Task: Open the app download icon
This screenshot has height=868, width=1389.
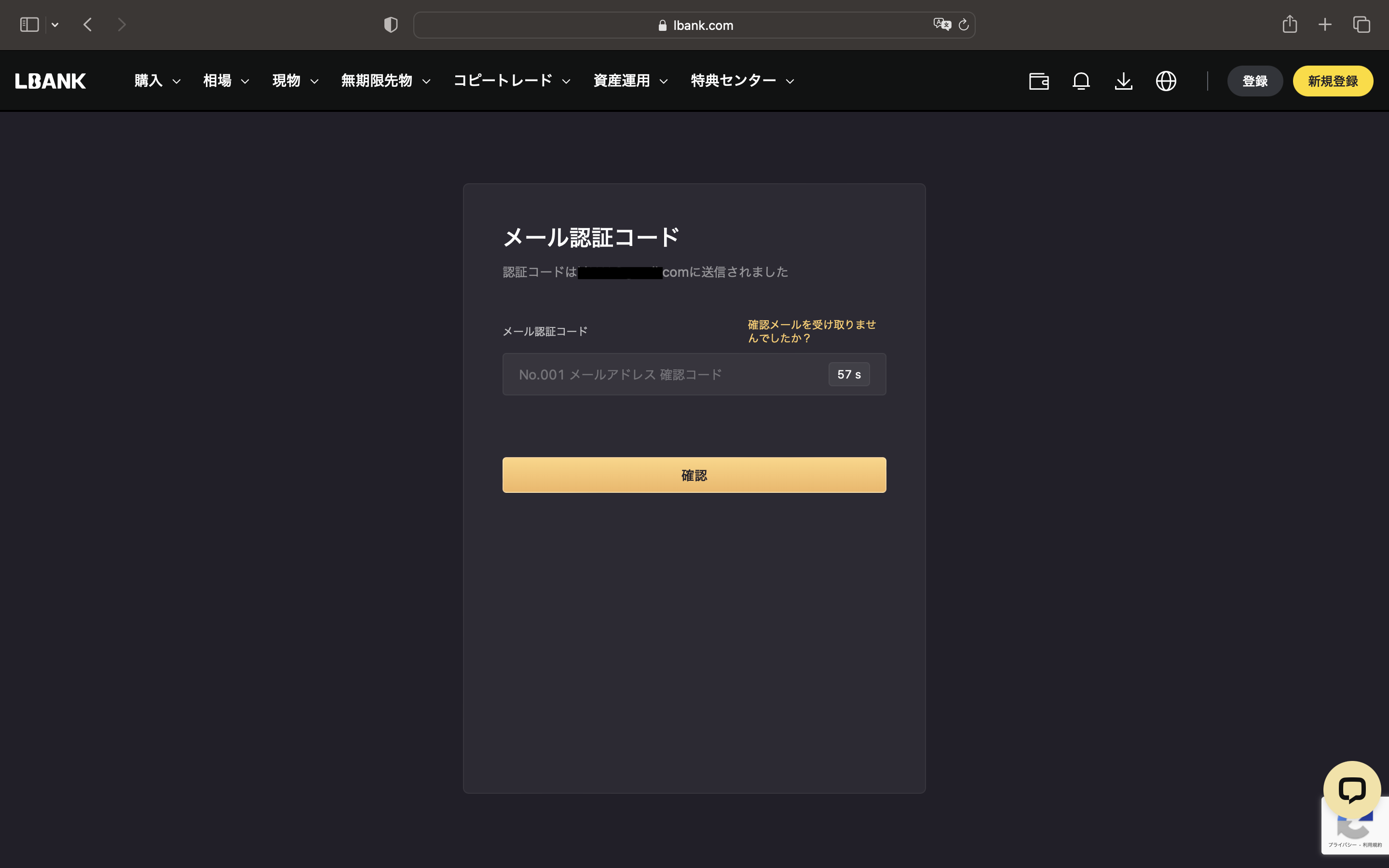Action: click(x=1124, y=81)
